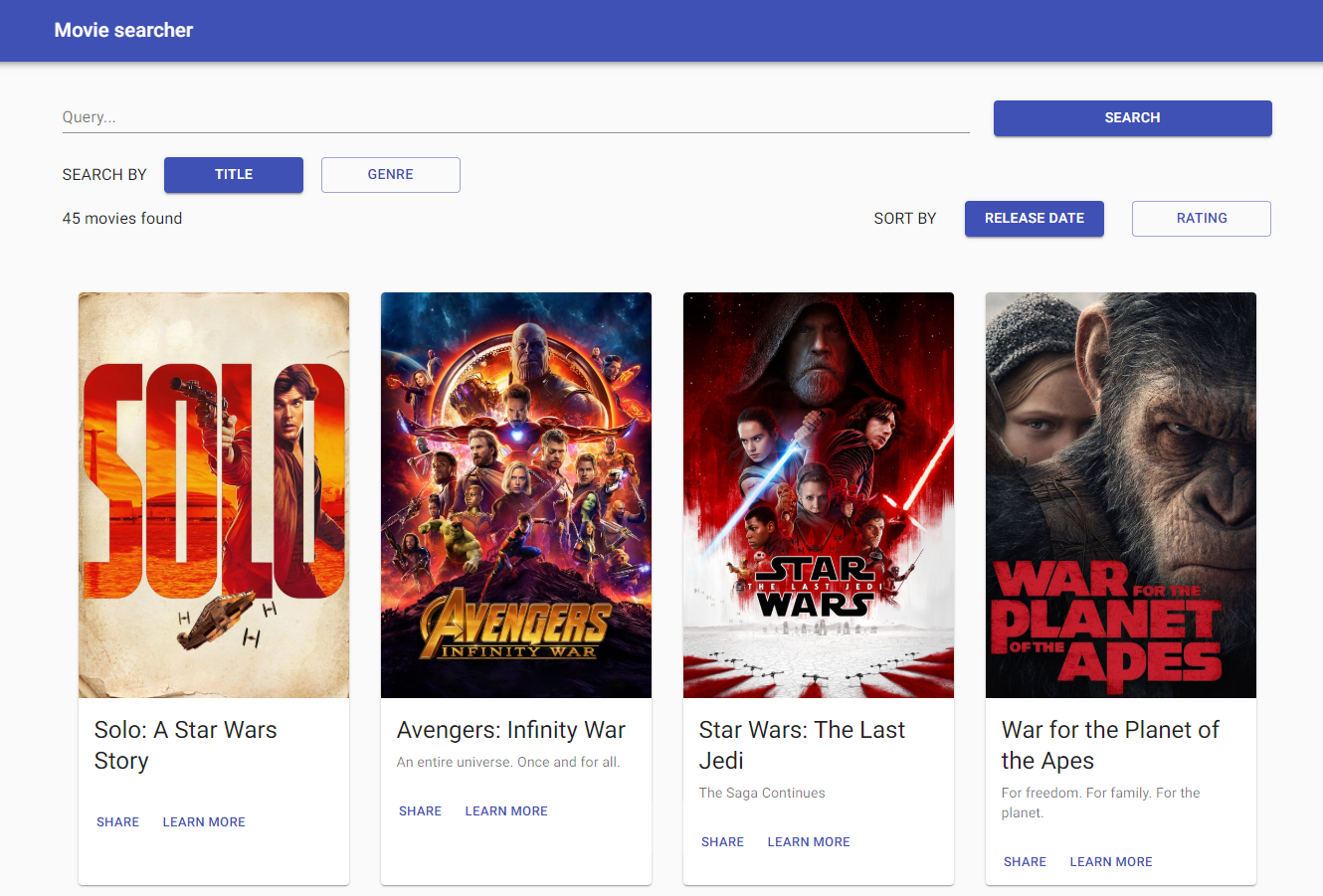Screen dimensions: 1323x896
Task: Click the 'SEARCH BY' label
Action: (104, 175)
